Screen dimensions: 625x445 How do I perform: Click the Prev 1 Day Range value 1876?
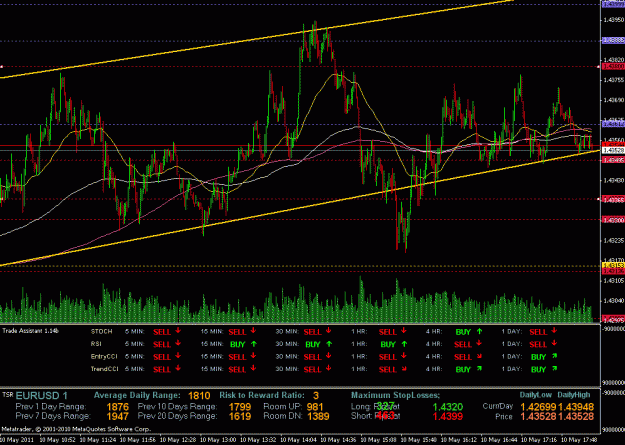coord(118,407)
